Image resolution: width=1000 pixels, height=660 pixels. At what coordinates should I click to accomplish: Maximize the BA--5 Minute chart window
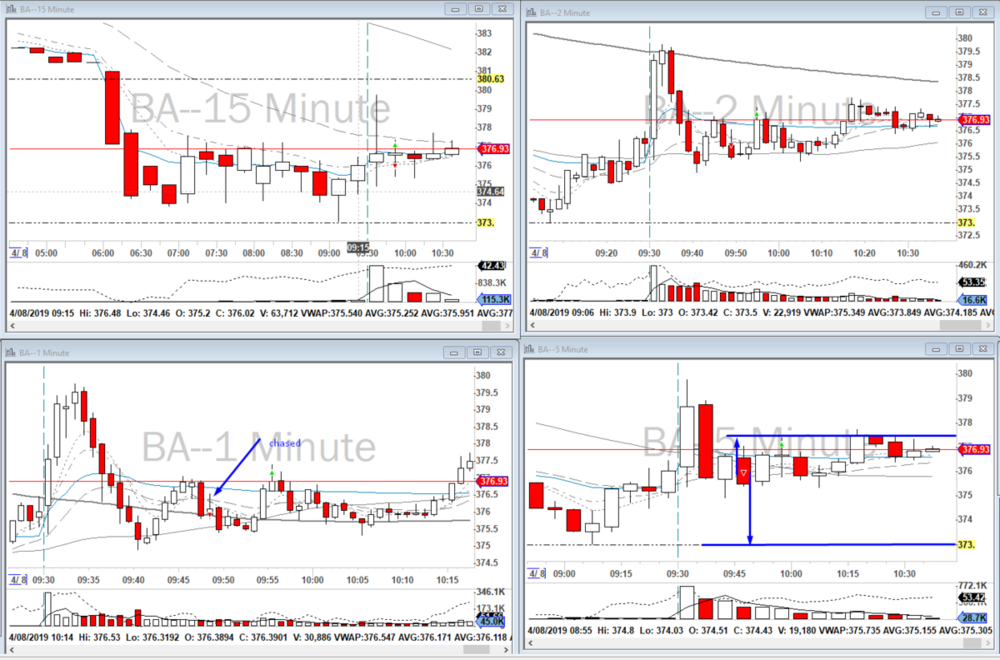click(959, 348)
